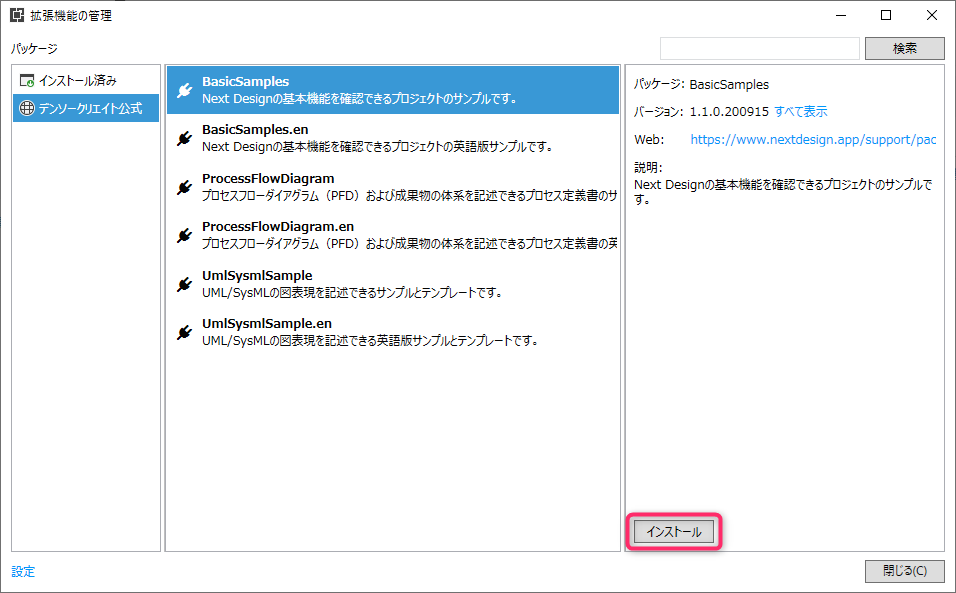Select the UmlSysmlSample.en package title

tap(266, 324)
